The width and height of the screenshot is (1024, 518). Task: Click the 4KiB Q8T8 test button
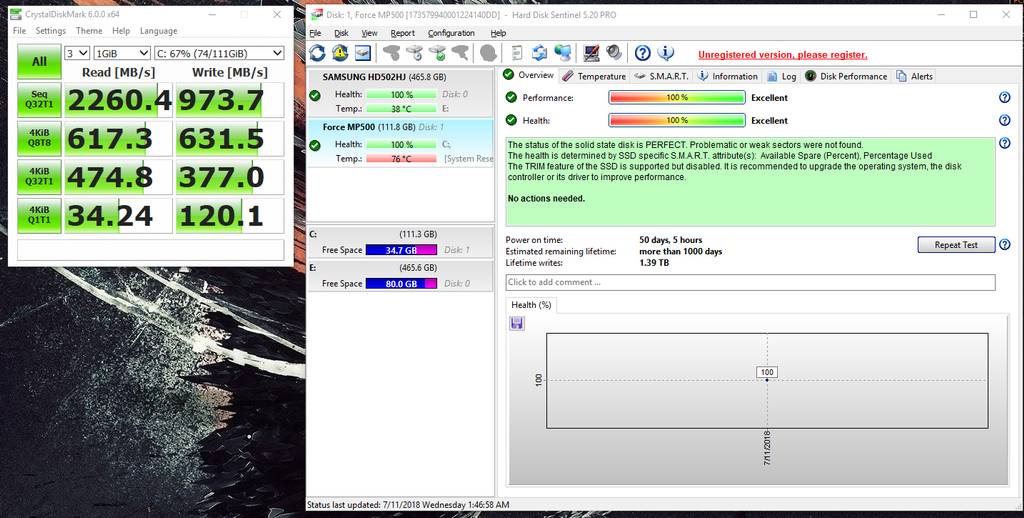(x=39, y=138)
